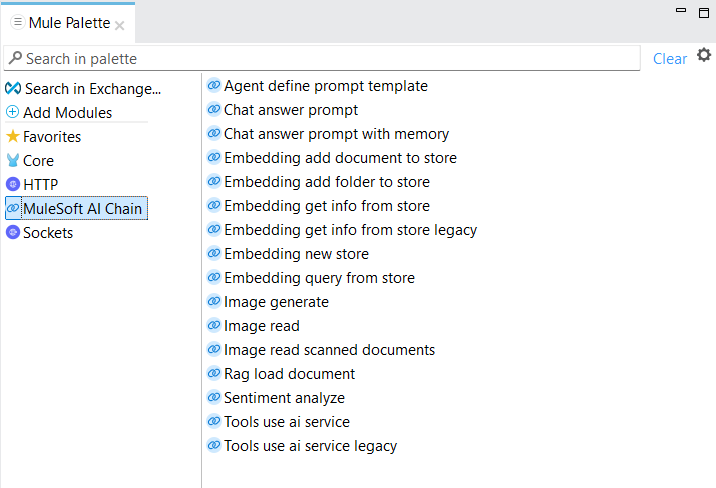716x488 pixels.
Task: Select the Mule Palette tab
Action: 69,22
